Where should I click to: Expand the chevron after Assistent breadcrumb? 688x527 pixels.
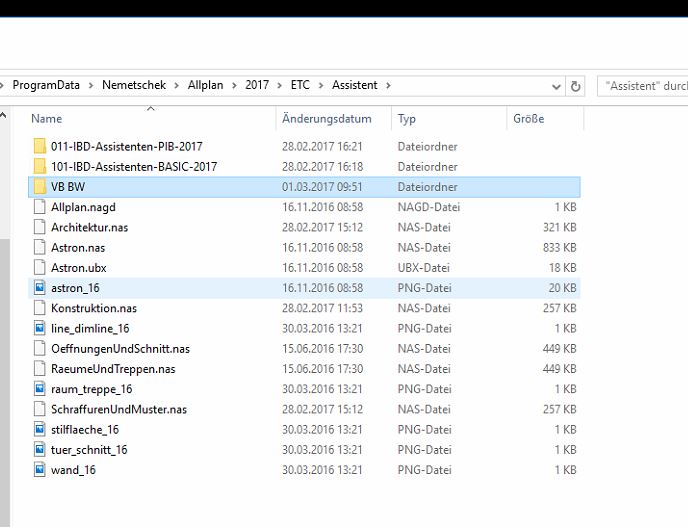click(388, 86)
